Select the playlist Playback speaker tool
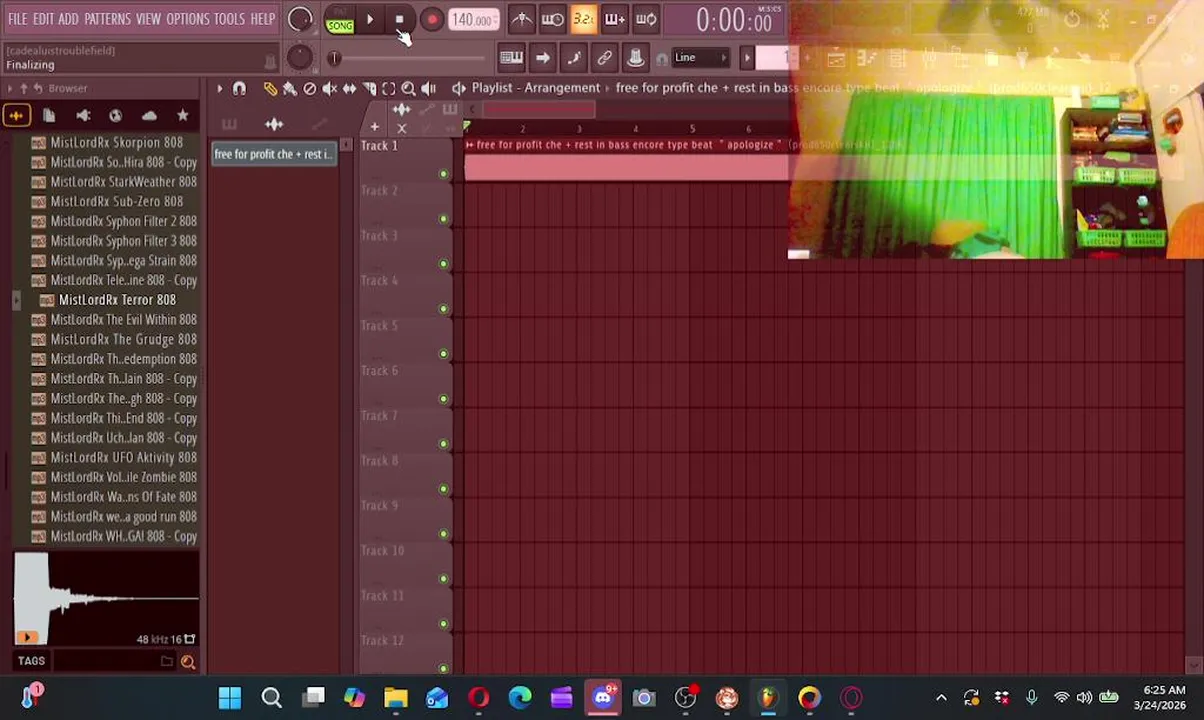 [429, 89]
